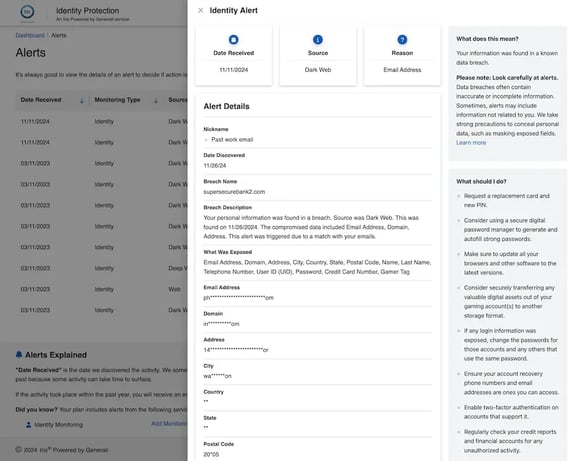
Task: Click the Alerts breadcrumb text
Action: coord(59,35)
